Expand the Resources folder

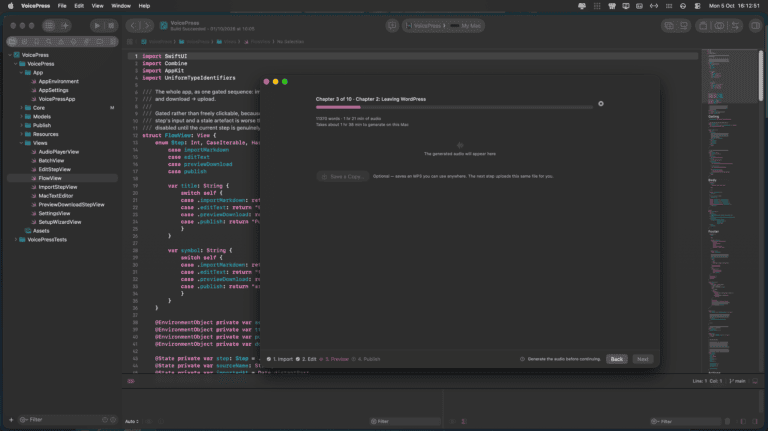pyautogui.click(x=22, y=134)
